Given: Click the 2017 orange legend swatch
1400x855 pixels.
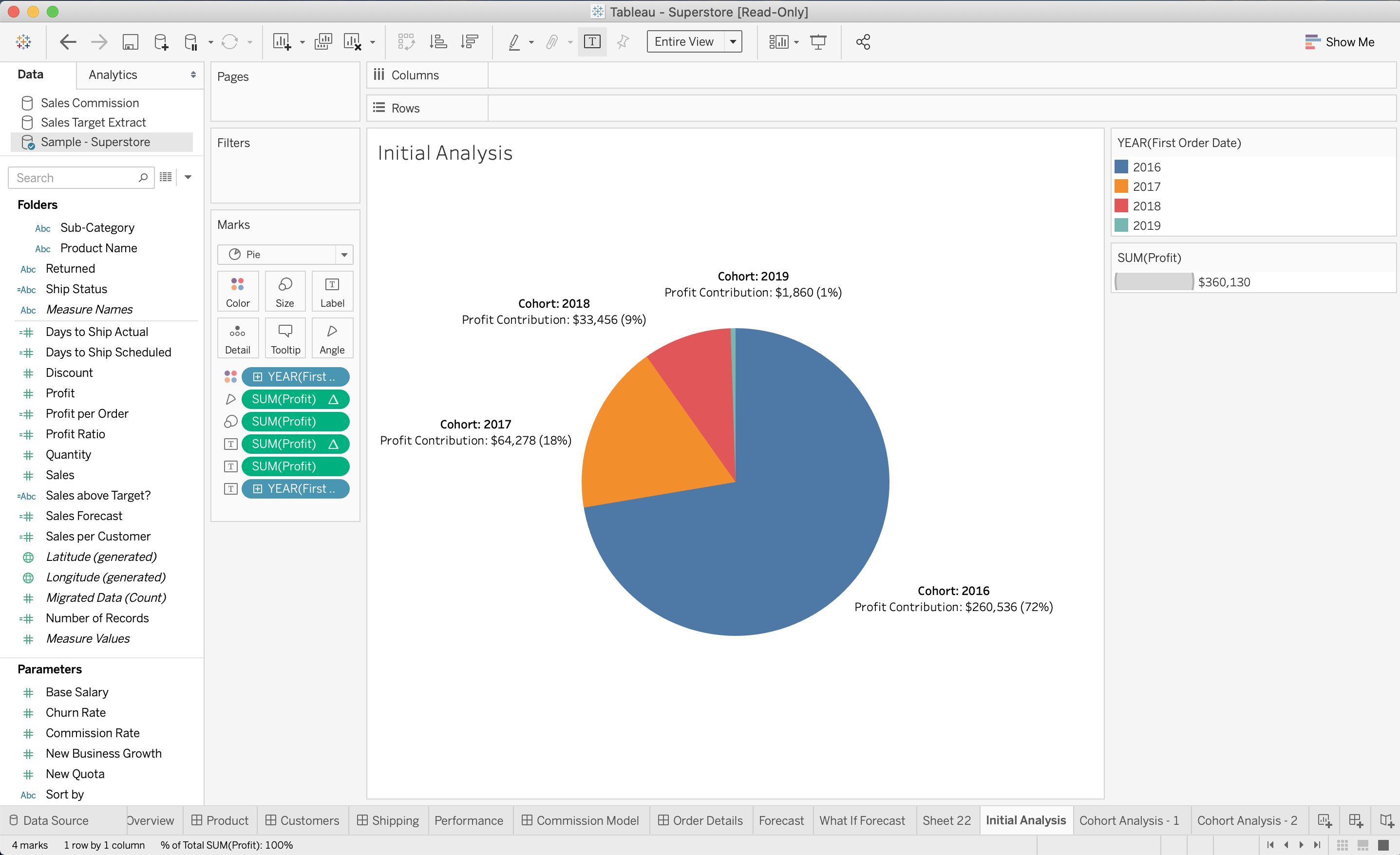Looking at the screenshot, I should click(1120, 186).
